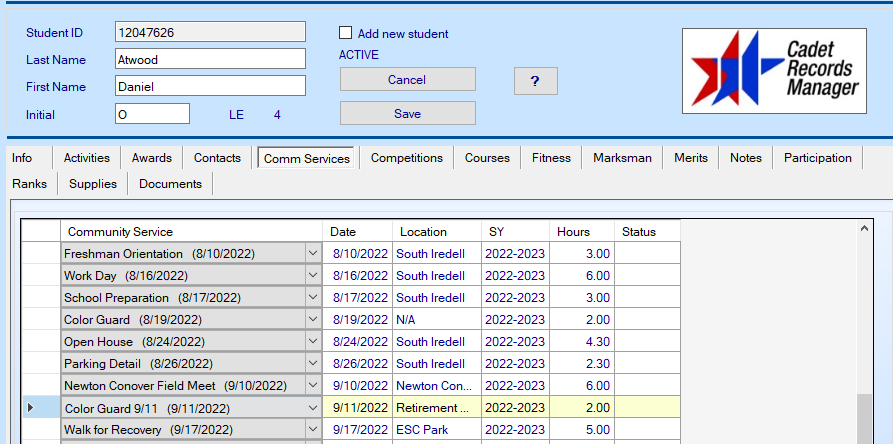Click the scroll up arrow in grid
Viewport: 893px width, 444px height.
[x=864, y=229]
